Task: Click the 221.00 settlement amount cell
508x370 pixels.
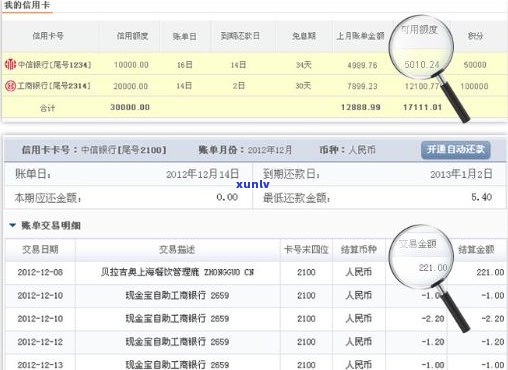Action: tap(490, 272)
